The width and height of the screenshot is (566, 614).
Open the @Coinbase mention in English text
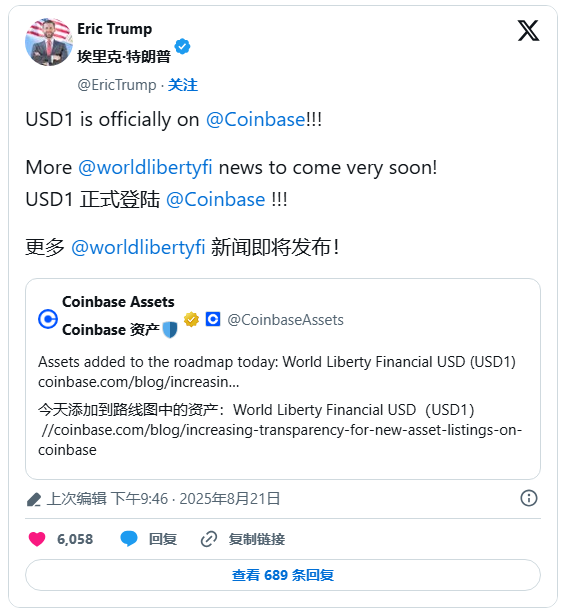coord(255,119)
